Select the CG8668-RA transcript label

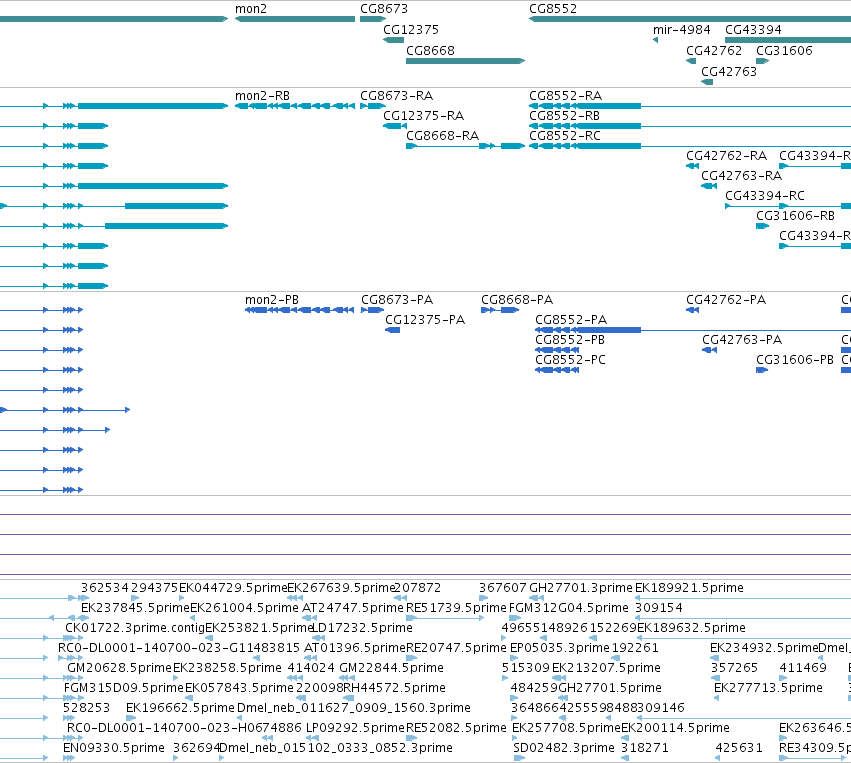[x=442, y=136]
